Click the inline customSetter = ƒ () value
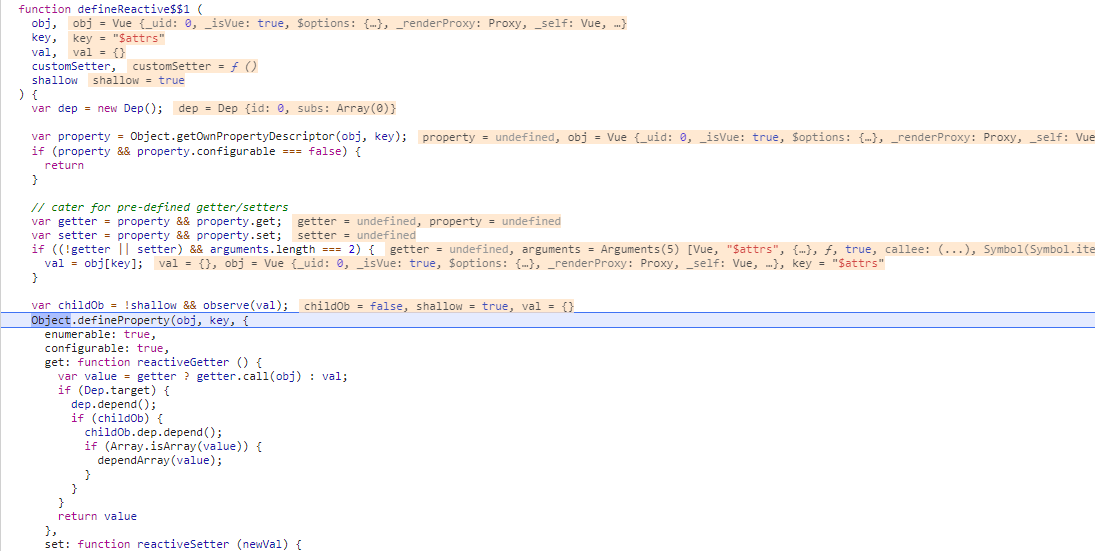This screenshot has height=551, width=1095. [195, 66]
